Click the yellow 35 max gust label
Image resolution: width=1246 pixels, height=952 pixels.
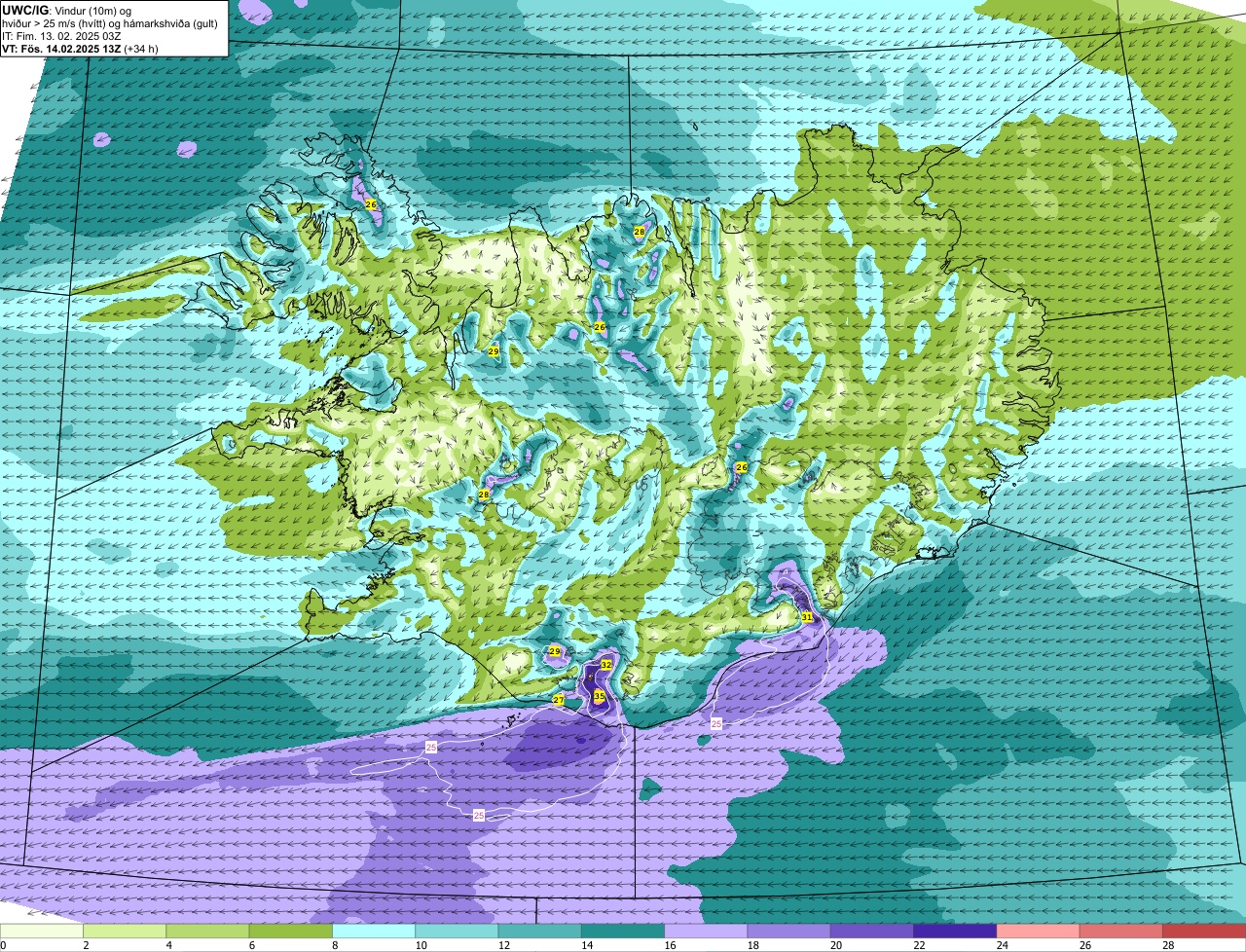click(599, 697)
